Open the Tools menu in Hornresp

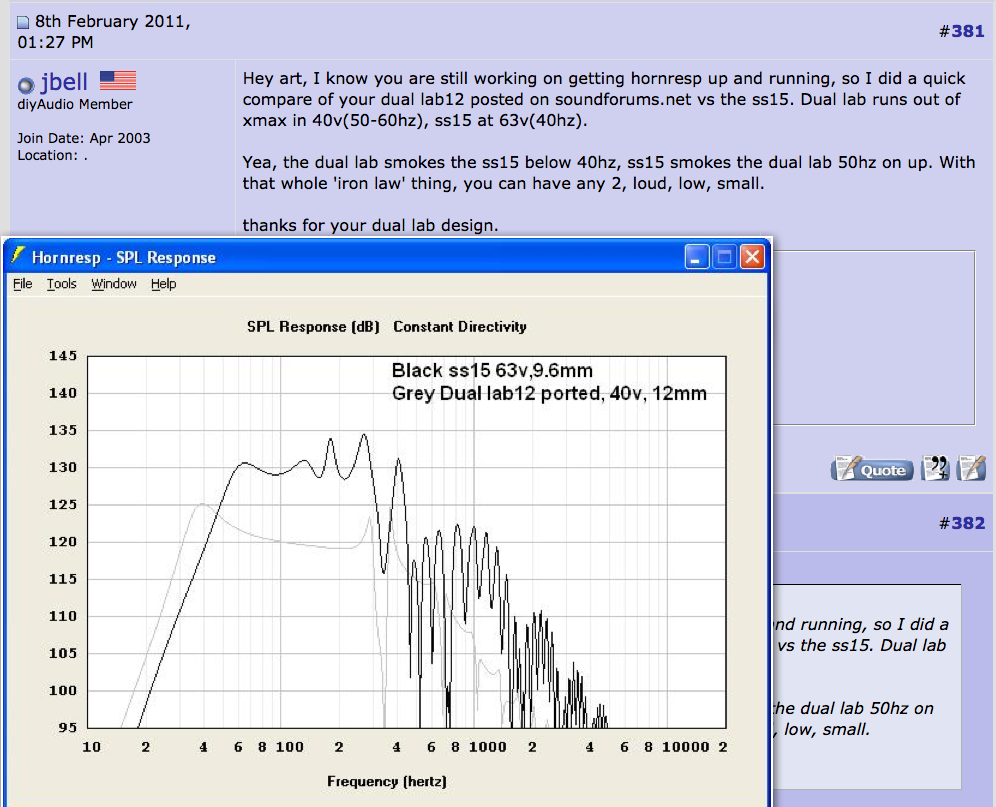pos(61,284)
